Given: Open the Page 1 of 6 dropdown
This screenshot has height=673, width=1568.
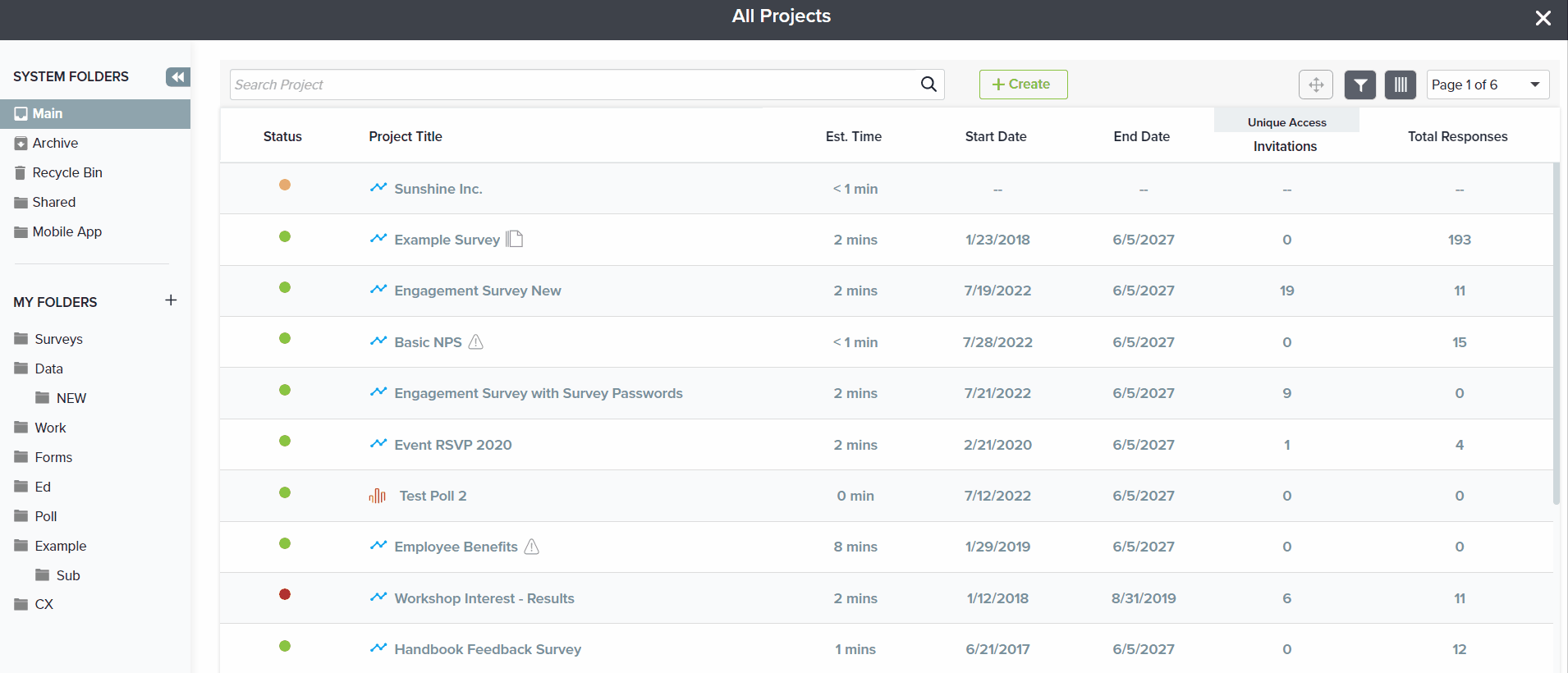Looking at the screenshot, I should pyautogui.click(x=1487, y=85).
